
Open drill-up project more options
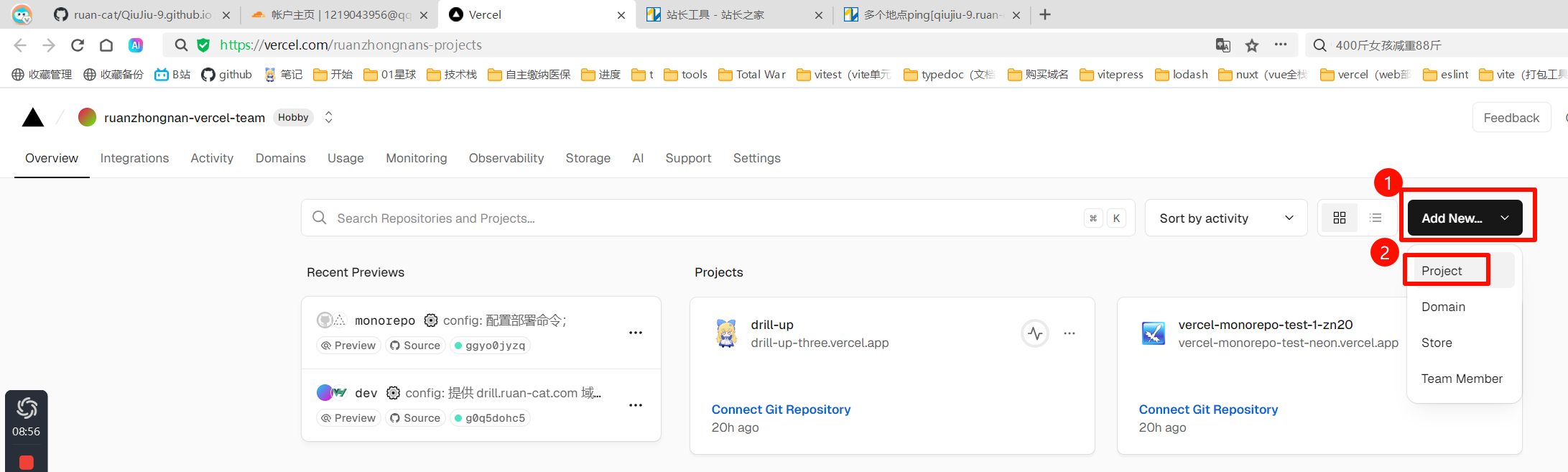coord(1070,333)
